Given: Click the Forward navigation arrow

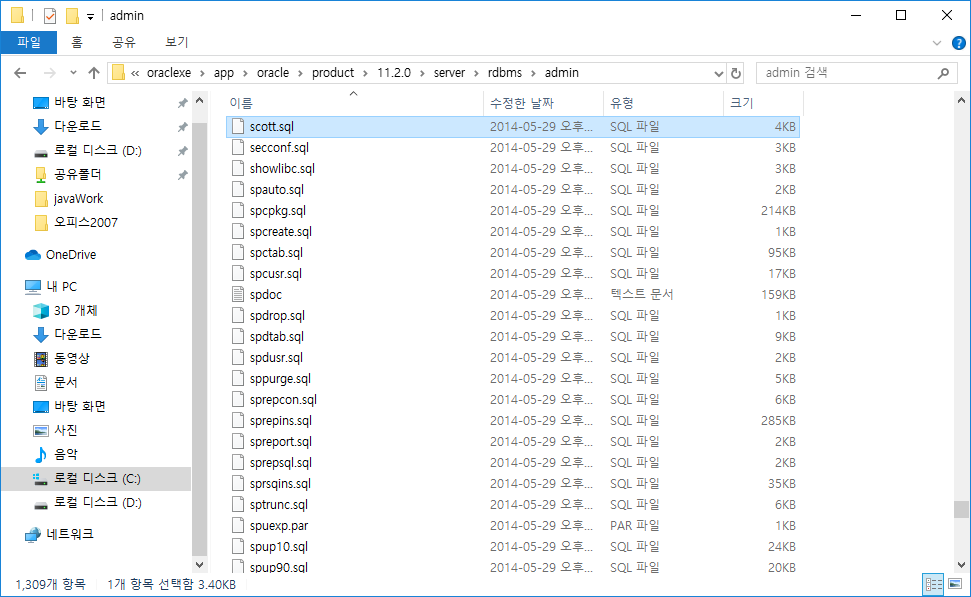Looking at the screenshot, I should tap(50, 73).
